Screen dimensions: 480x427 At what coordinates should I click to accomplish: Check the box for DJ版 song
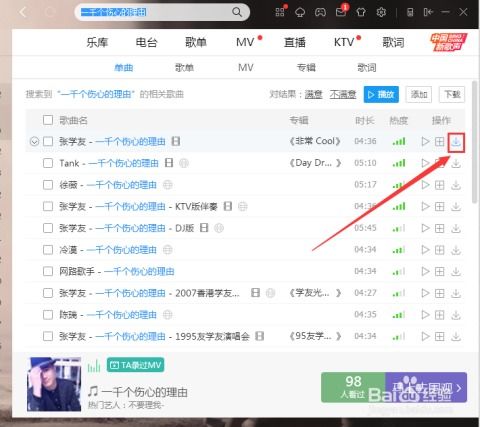coord(48,228)
